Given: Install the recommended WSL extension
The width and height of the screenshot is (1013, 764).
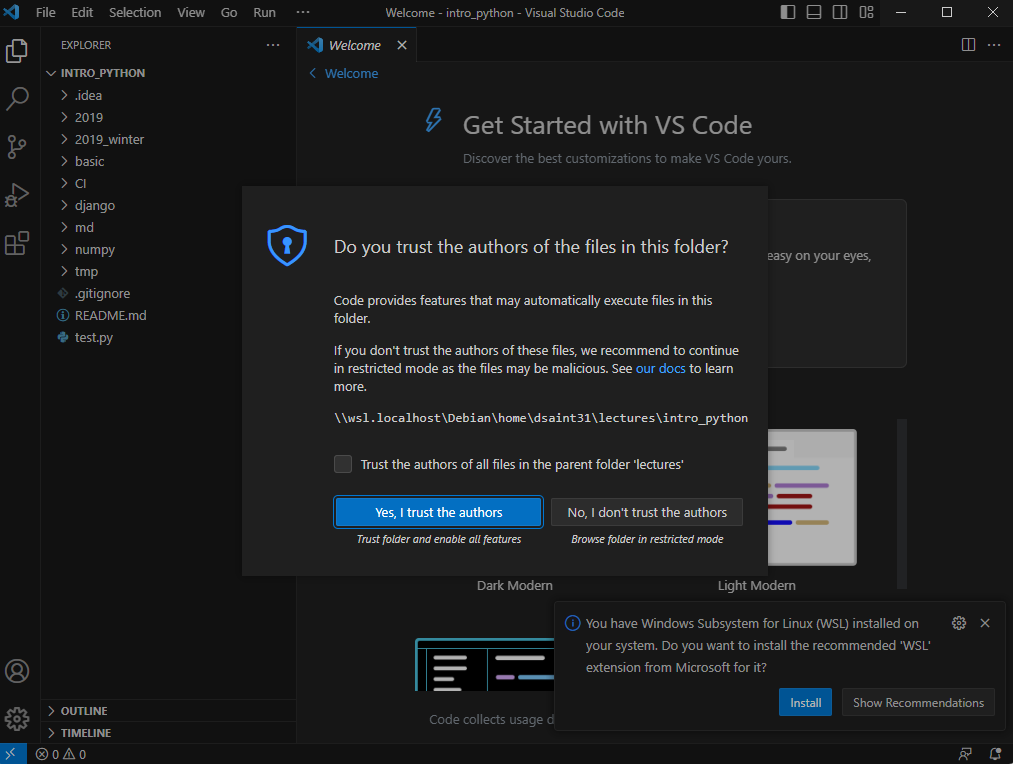Looking at the screenshot, I should click(806, 702).
